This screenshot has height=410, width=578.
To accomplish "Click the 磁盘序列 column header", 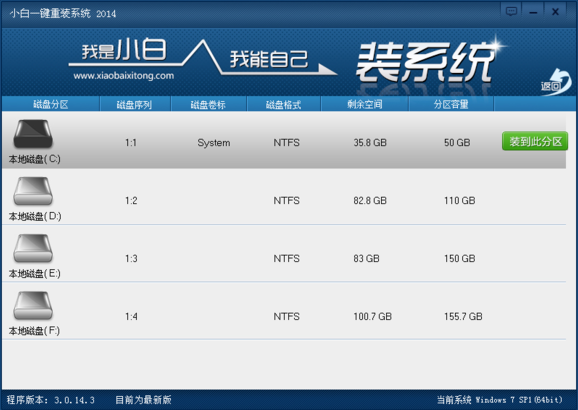I will coord(135,104).
